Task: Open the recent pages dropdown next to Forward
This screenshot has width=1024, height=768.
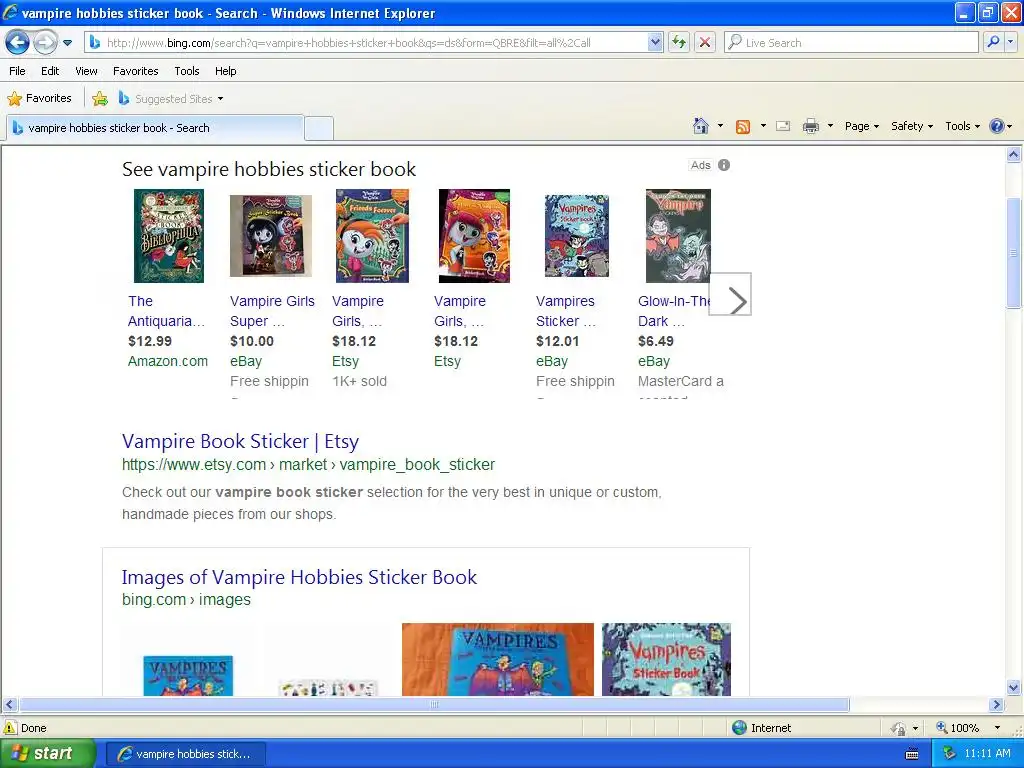Action: click(67, 43)
